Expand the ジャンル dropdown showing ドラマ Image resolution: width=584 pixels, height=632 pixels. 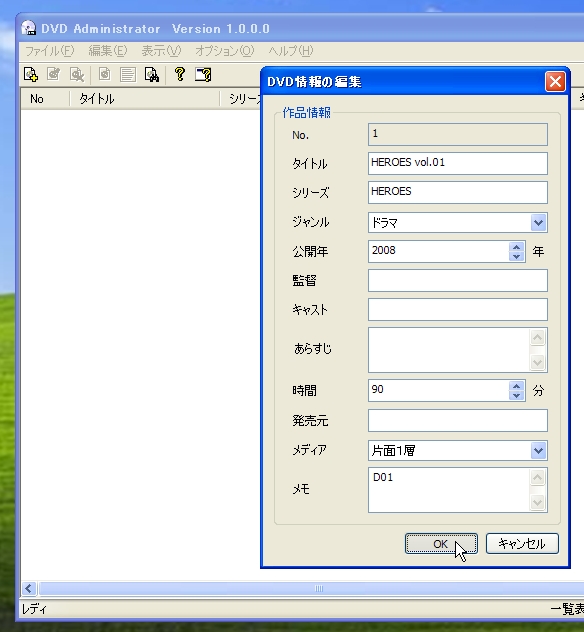[x=538, y=222]
